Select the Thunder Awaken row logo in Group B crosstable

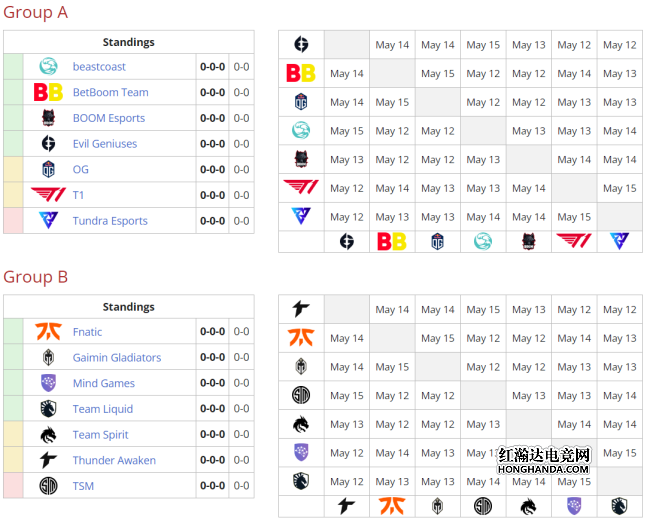tap(301, 309)
